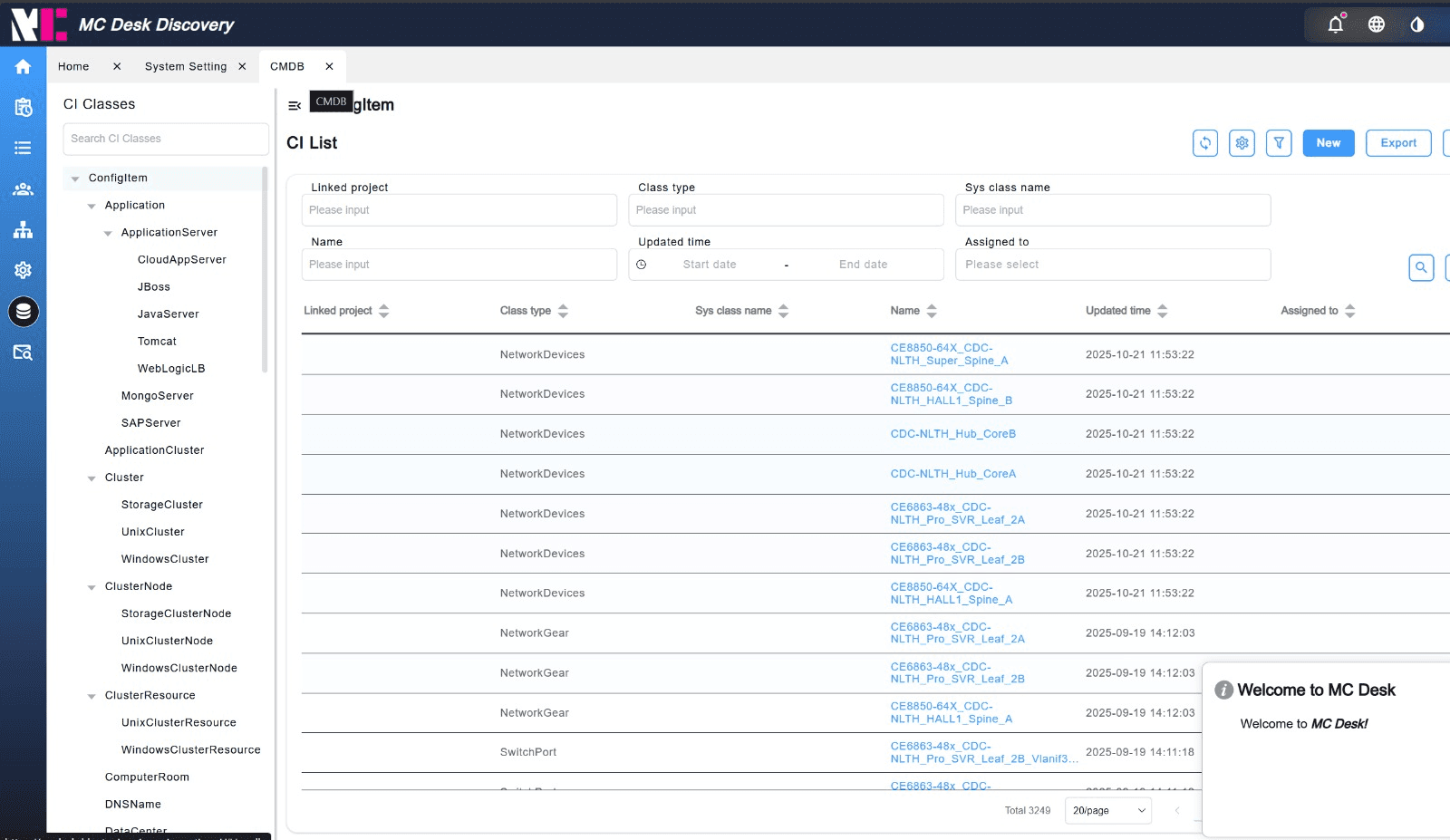Select DNSName in the tree
This screenshot has height=840, width=1450.
133,805
